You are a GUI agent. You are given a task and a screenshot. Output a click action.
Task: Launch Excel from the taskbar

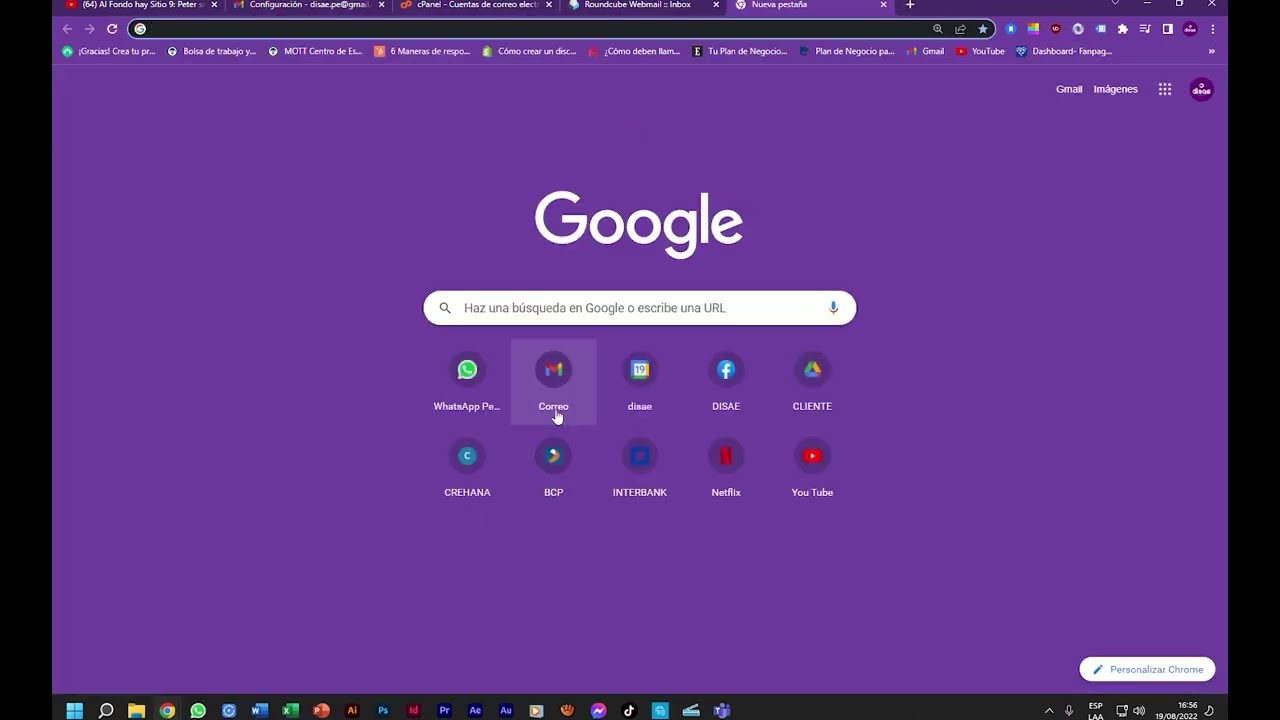click(290, 711)
